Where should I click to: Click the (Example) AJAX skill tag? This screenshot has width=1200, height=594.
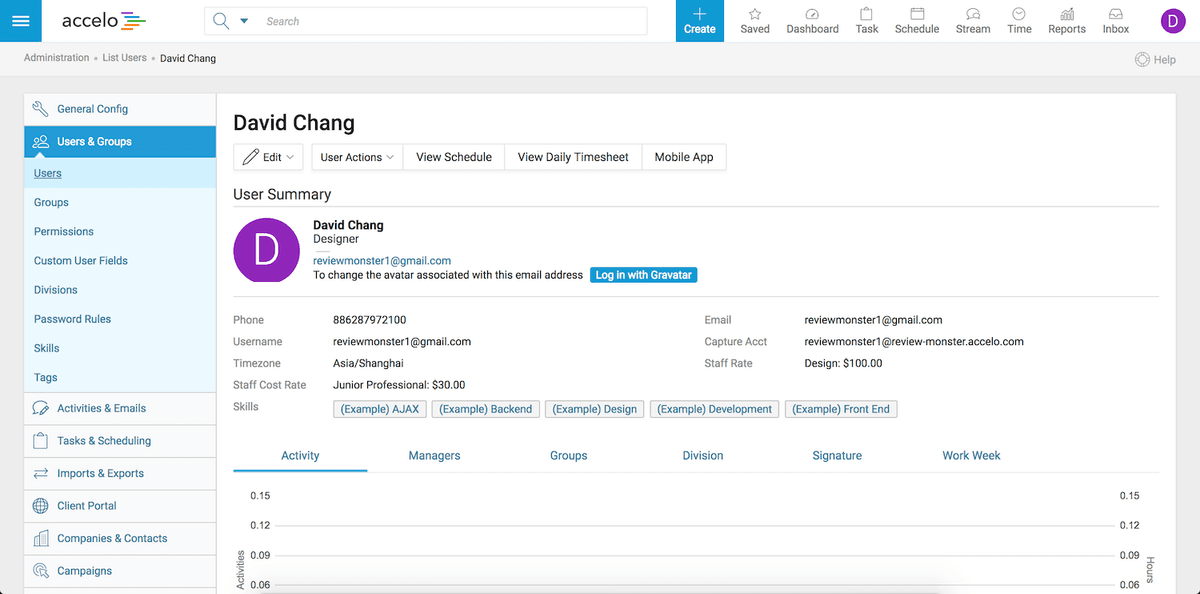380,409
